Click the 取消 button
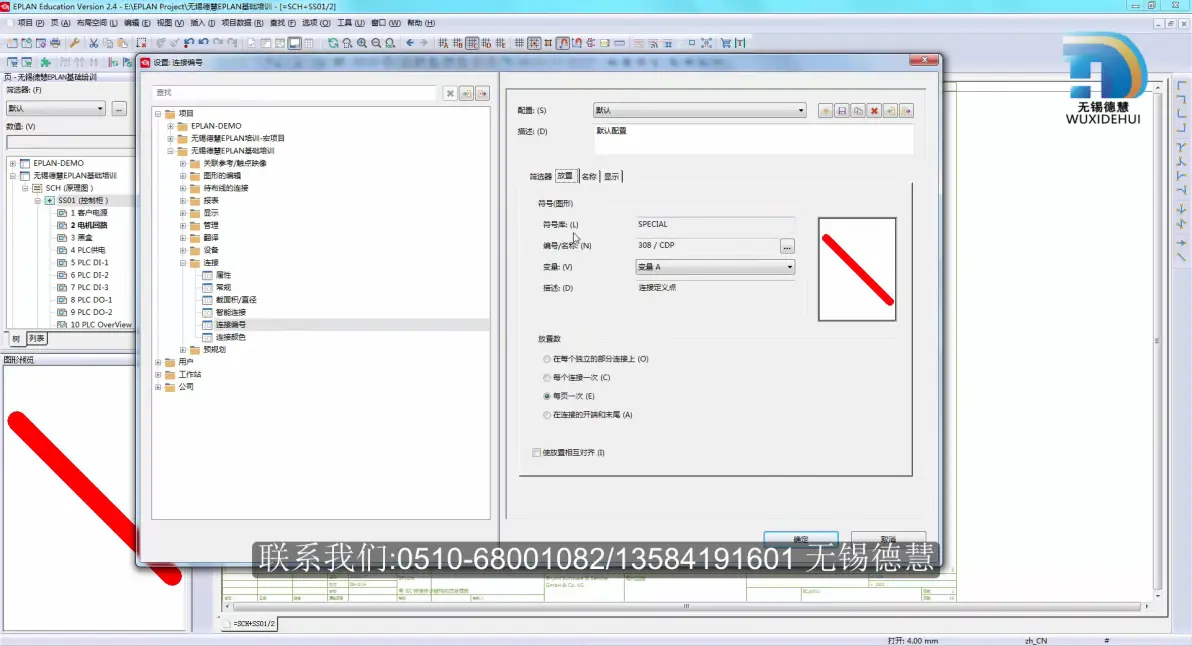This screenshot has height=646, width=1192. pyautogui.click(x=888, y=539)
